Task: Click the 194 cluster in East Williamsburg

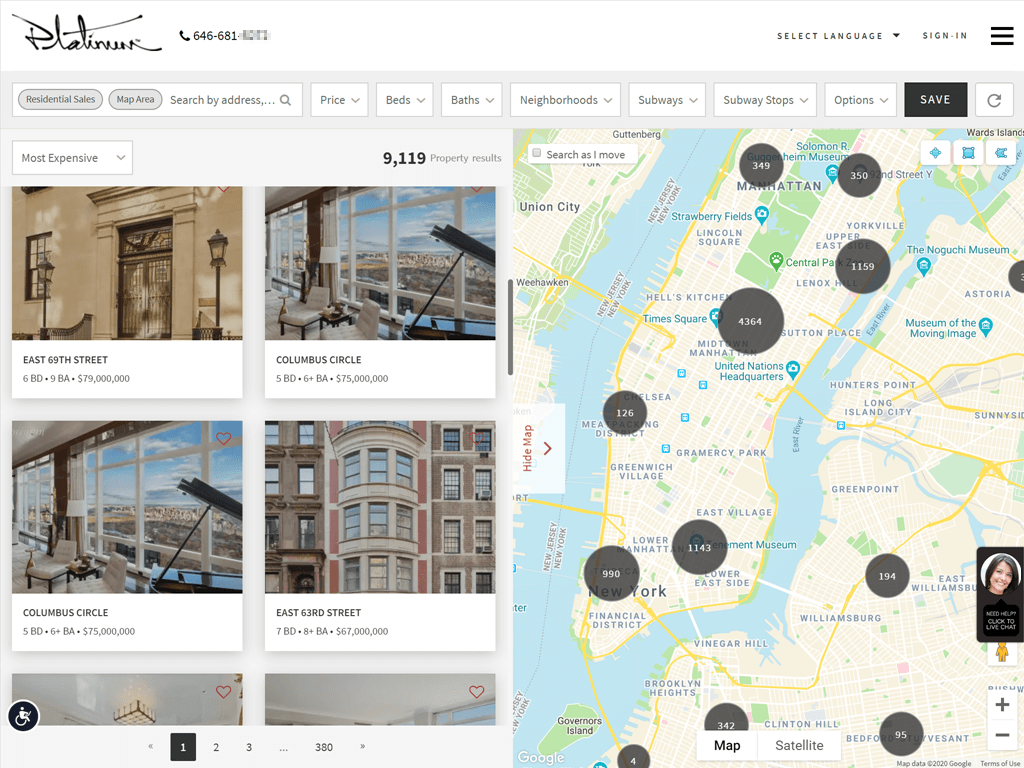Action: [887, 576]
